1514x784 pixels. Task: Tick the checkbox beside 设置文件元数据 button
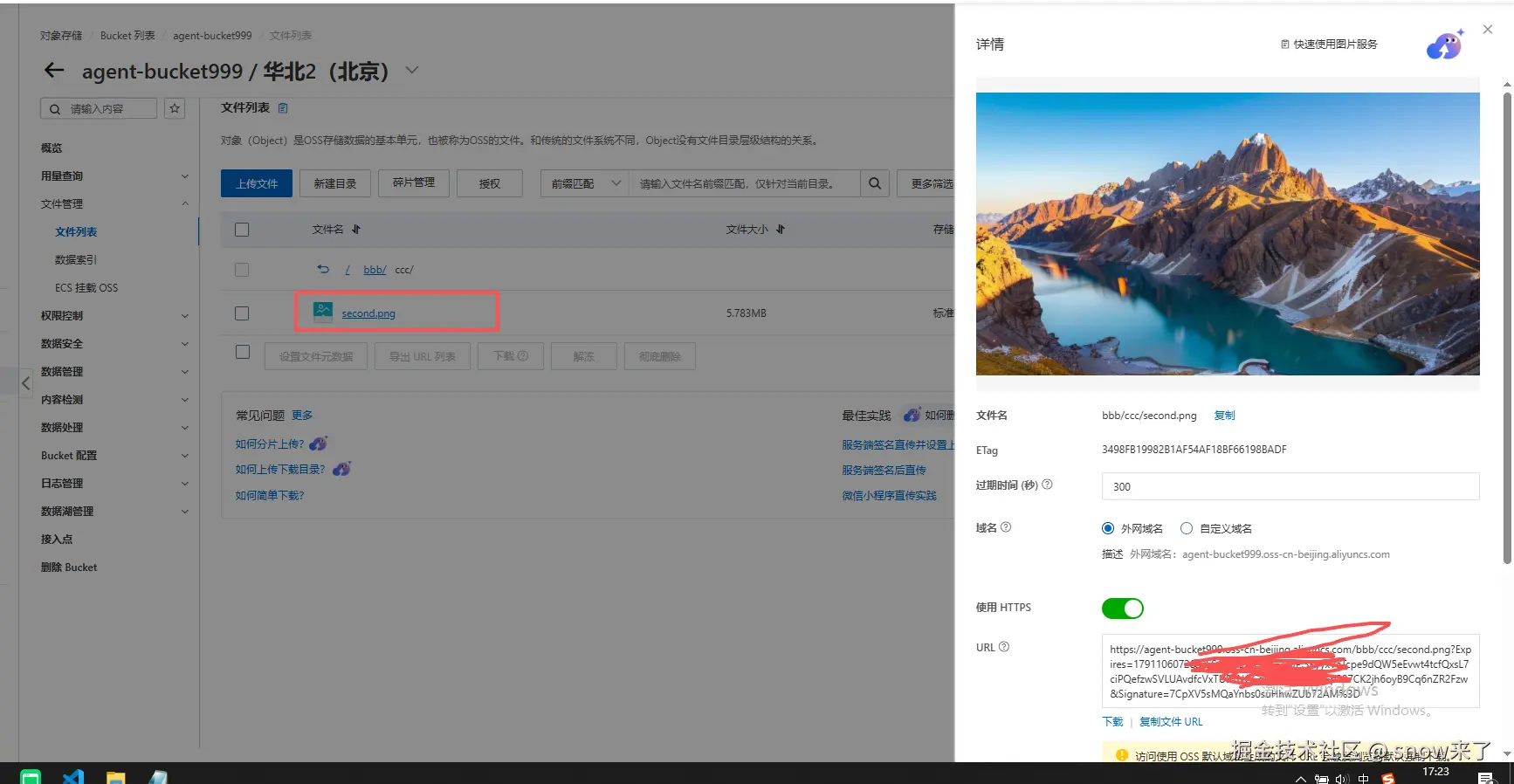(x=243, y=352)
